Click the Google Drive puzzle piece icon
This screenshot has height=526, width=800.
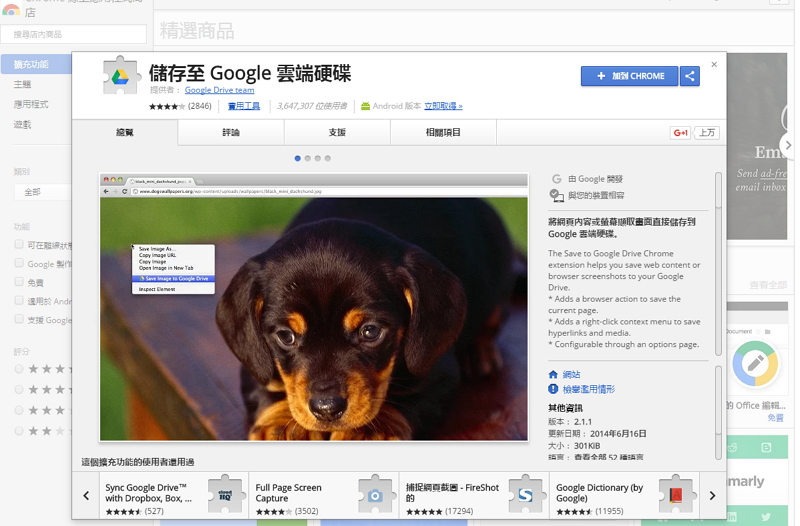pos(121,78)
